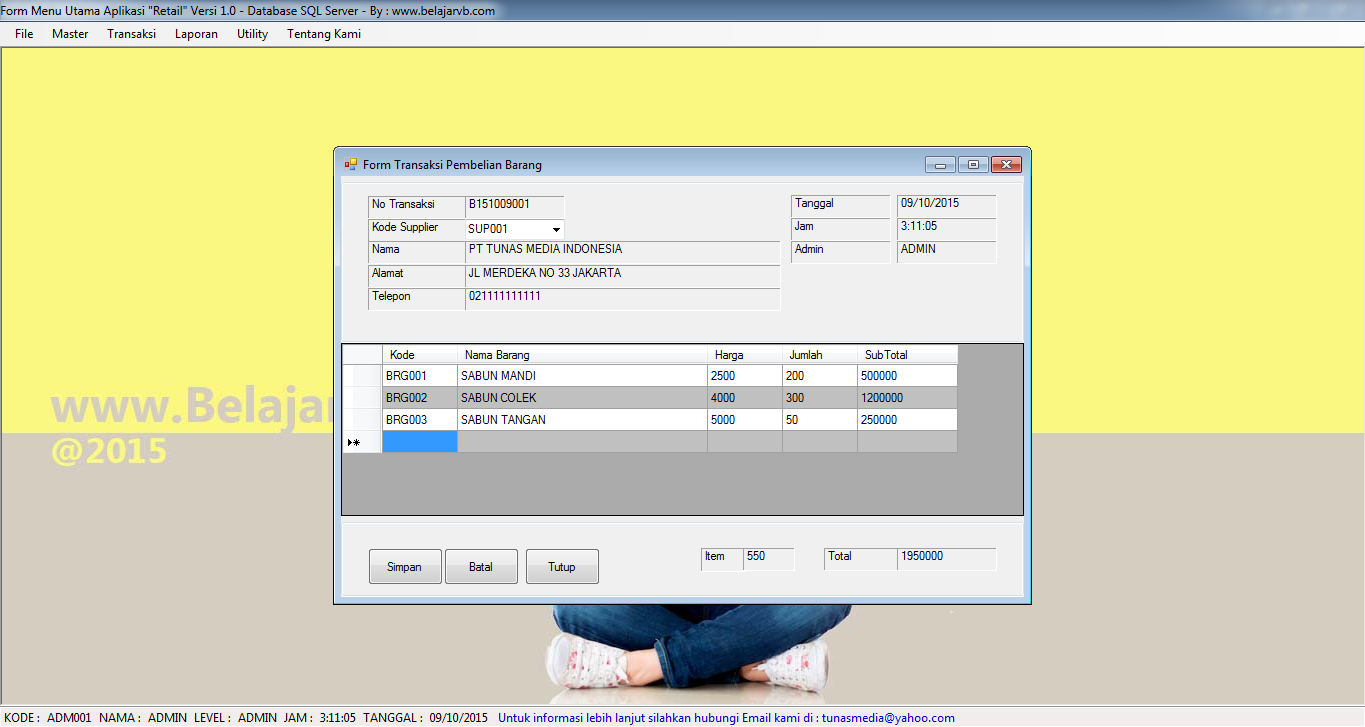Click the Harga column header

[745, 355]
